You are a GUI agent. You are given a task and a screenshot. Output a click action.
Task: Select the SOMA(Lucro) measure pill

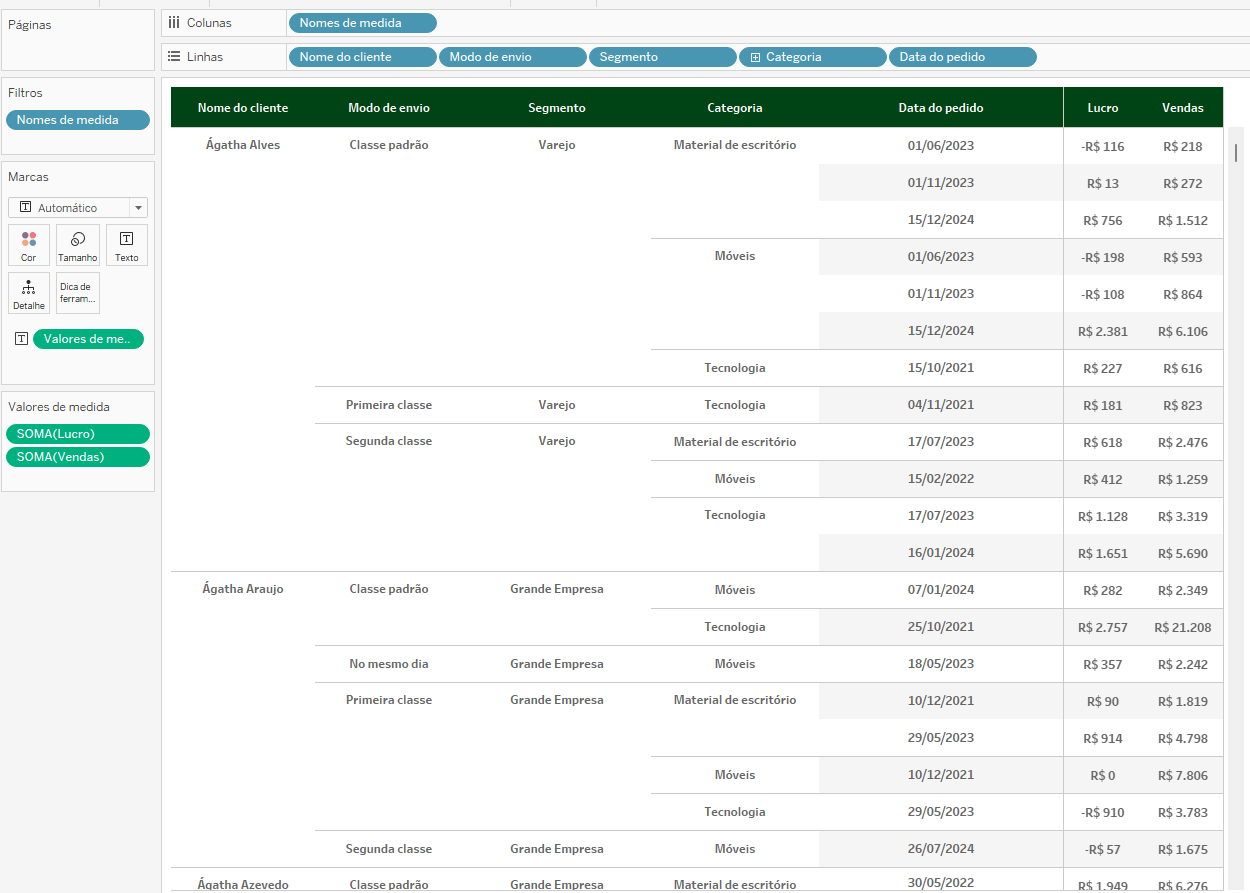coord(77,434)
